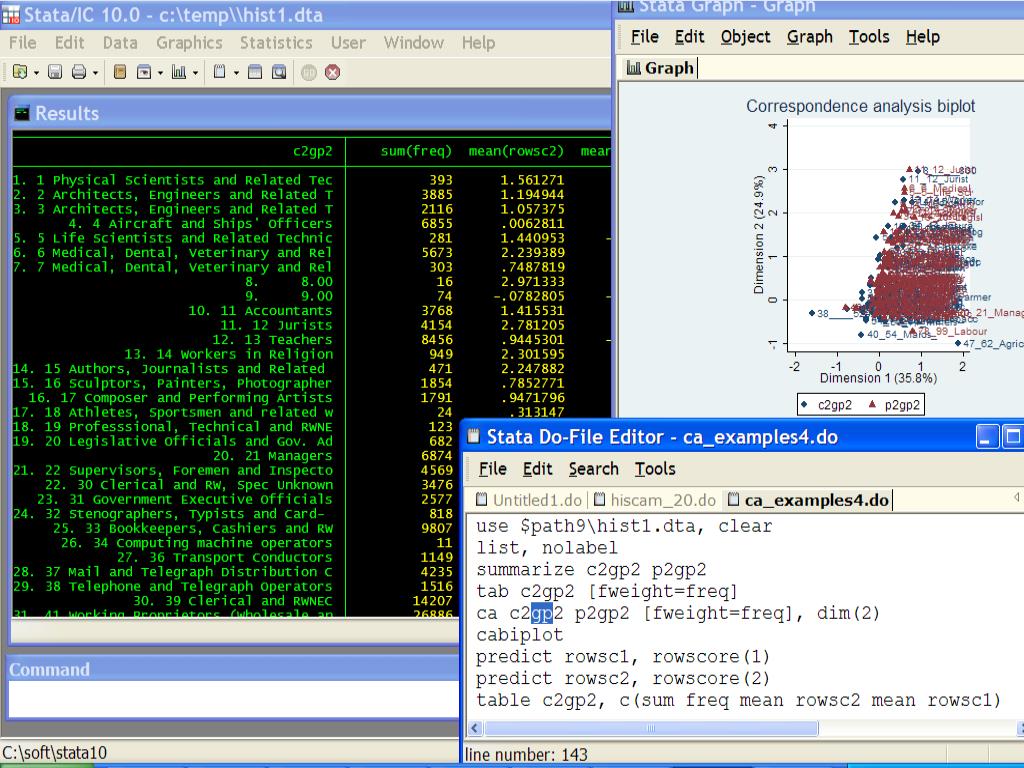The height and width of the screenshot is (768, 1024).
Task: Click the Stata/IC title bar application icon
Action: [10, 14]
